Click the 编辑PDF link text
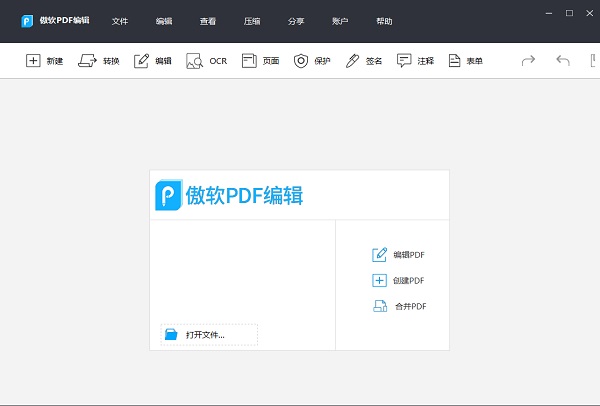 pos(409,255)
